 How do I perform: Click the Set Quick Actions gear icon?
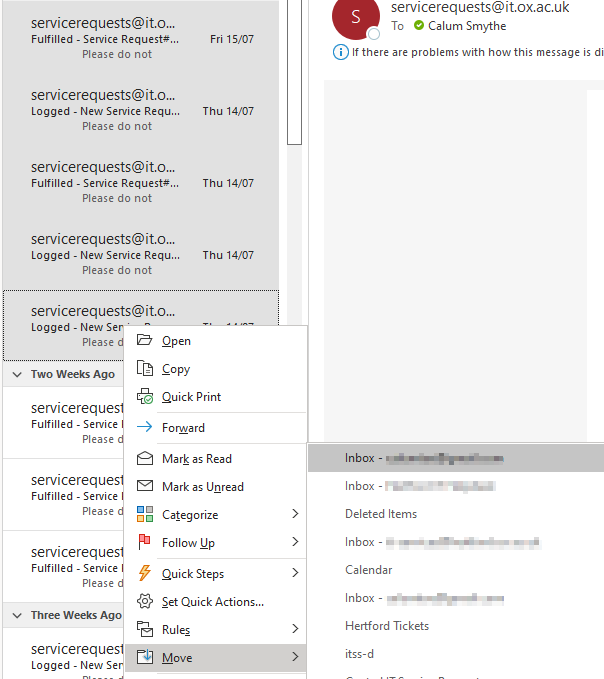pos(144,602)
